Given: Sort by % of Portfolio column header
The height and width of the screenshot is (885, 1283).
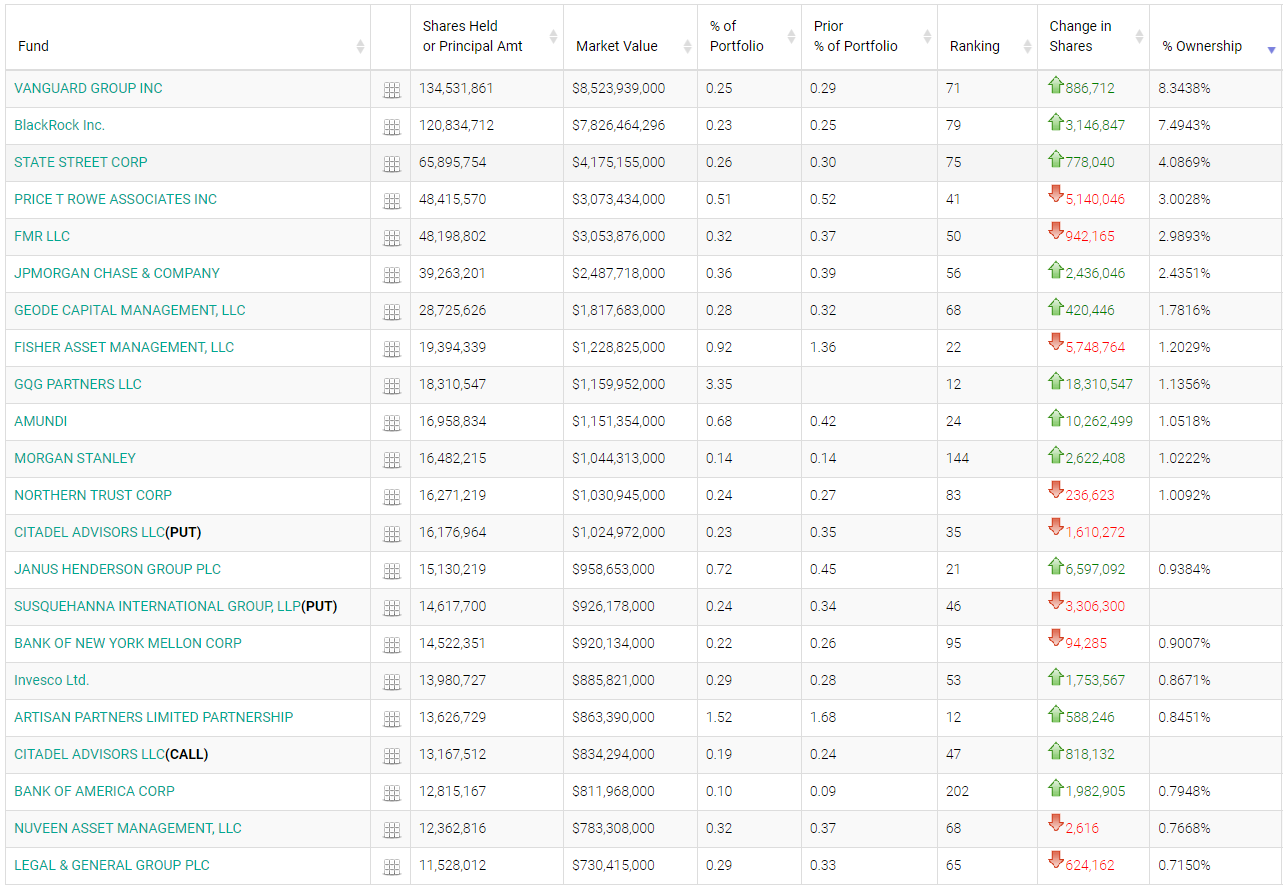Looking at the screenshot, I should tap(749, 37).
